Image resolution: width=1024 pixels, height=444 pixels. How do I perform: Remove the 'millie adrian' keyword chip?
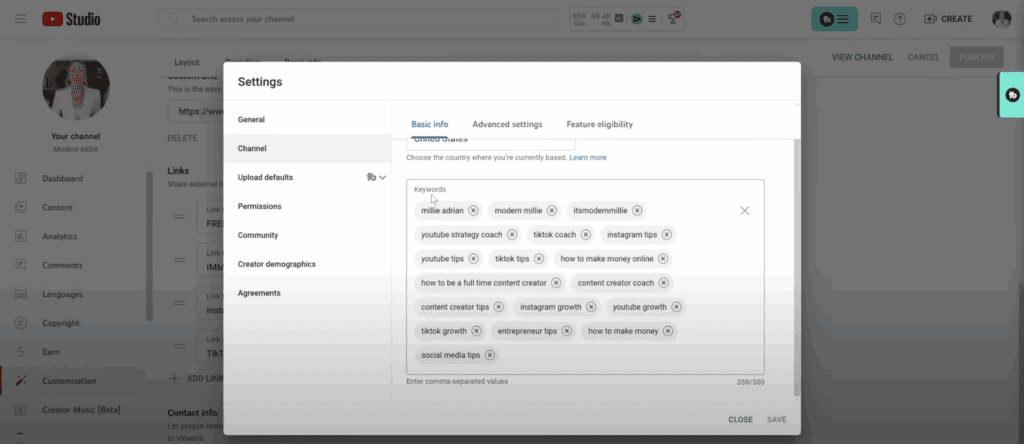[x=473, y=211]
